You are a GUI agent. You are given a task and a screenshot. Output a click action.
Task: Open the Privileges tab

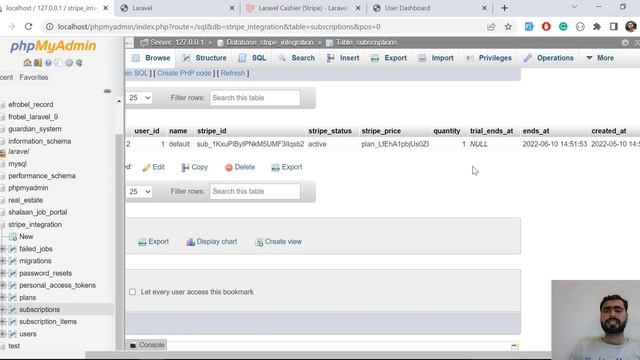tap(489, 58)
